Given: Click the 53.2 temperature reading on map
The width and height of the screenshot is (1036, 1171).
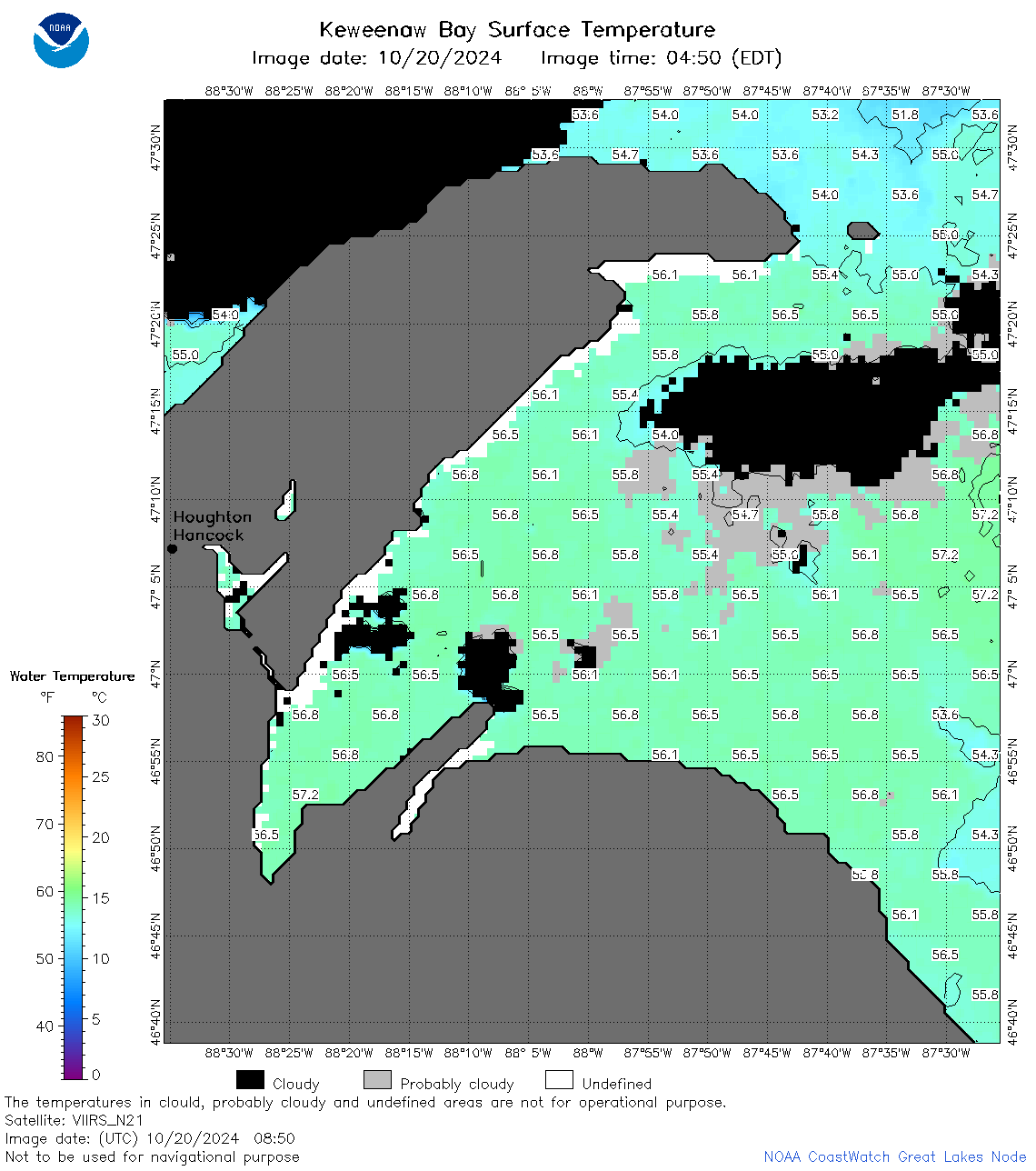Looking at the screenshot, I should [825, 115].
